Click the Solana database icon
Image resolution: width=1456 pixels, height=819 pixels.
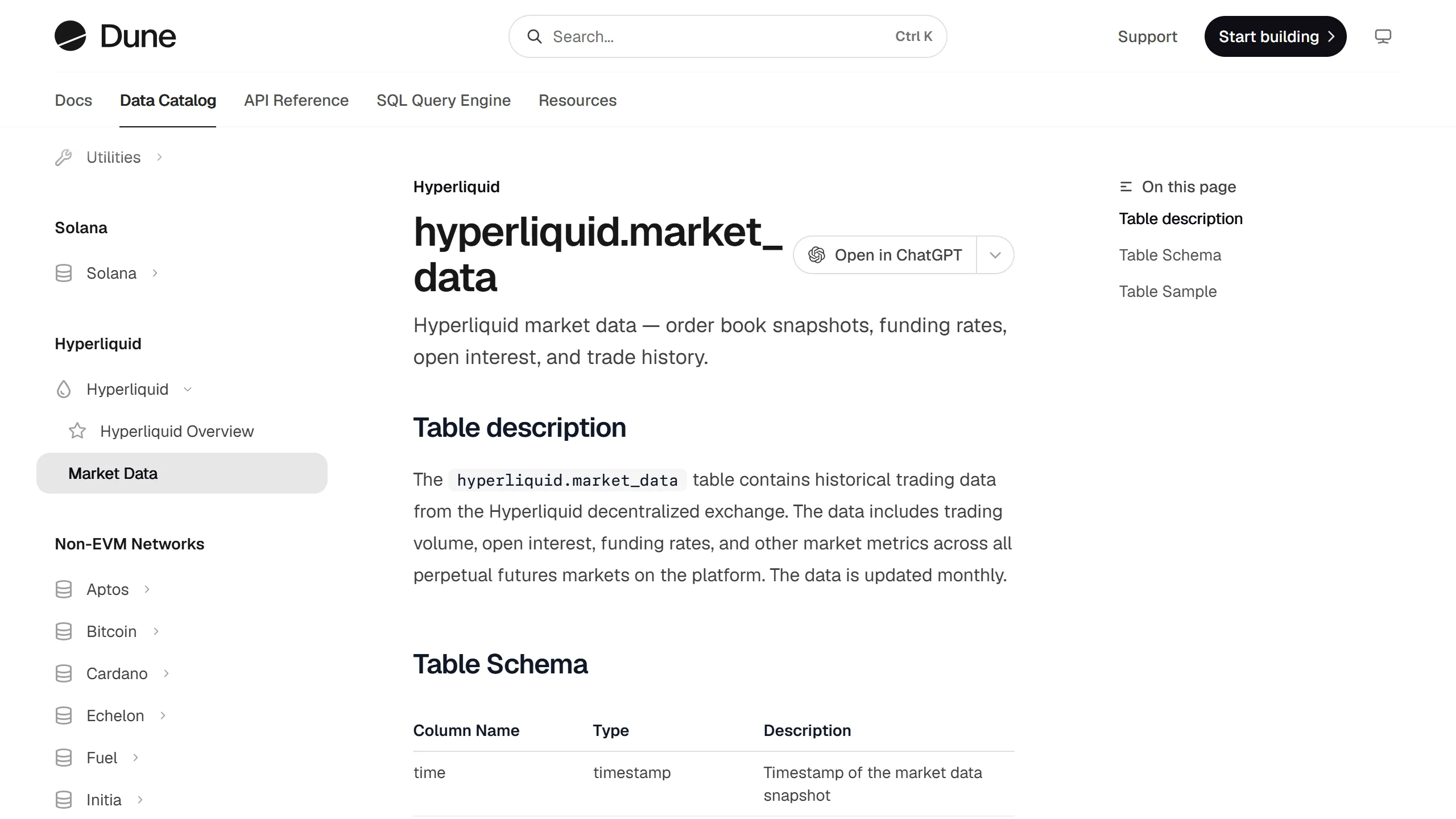[x=64, y=273]
